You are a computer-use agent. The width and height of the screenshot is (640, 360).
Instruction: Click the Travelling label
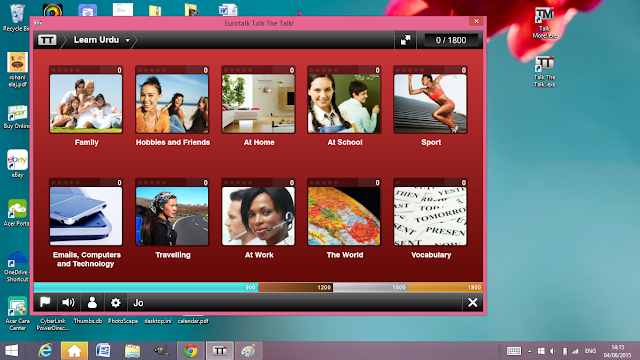[173, 255]
